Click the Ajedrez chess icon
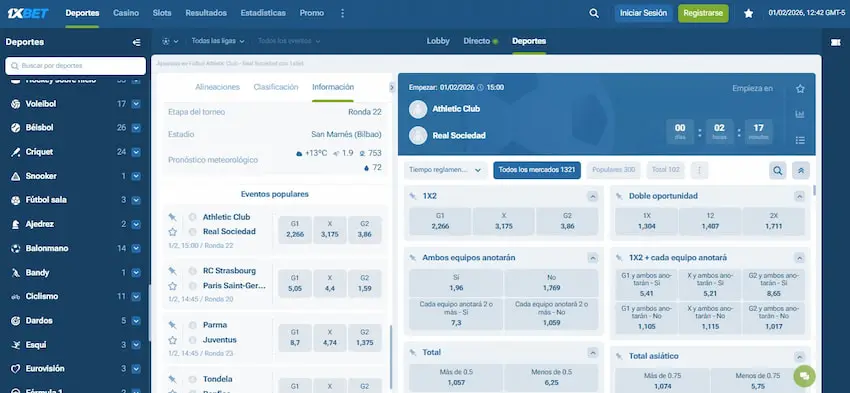The image size is (850, 393). (16, 224)
